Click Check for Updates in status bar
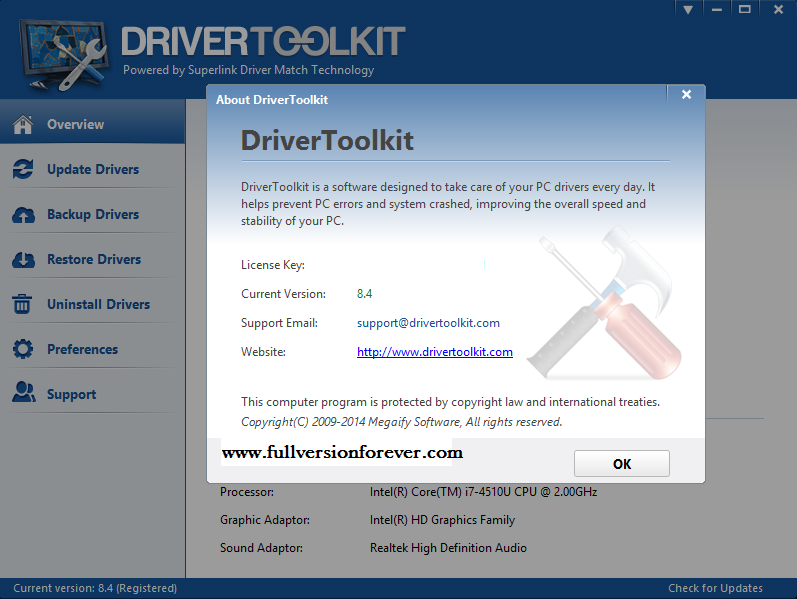 pos(715,588)
